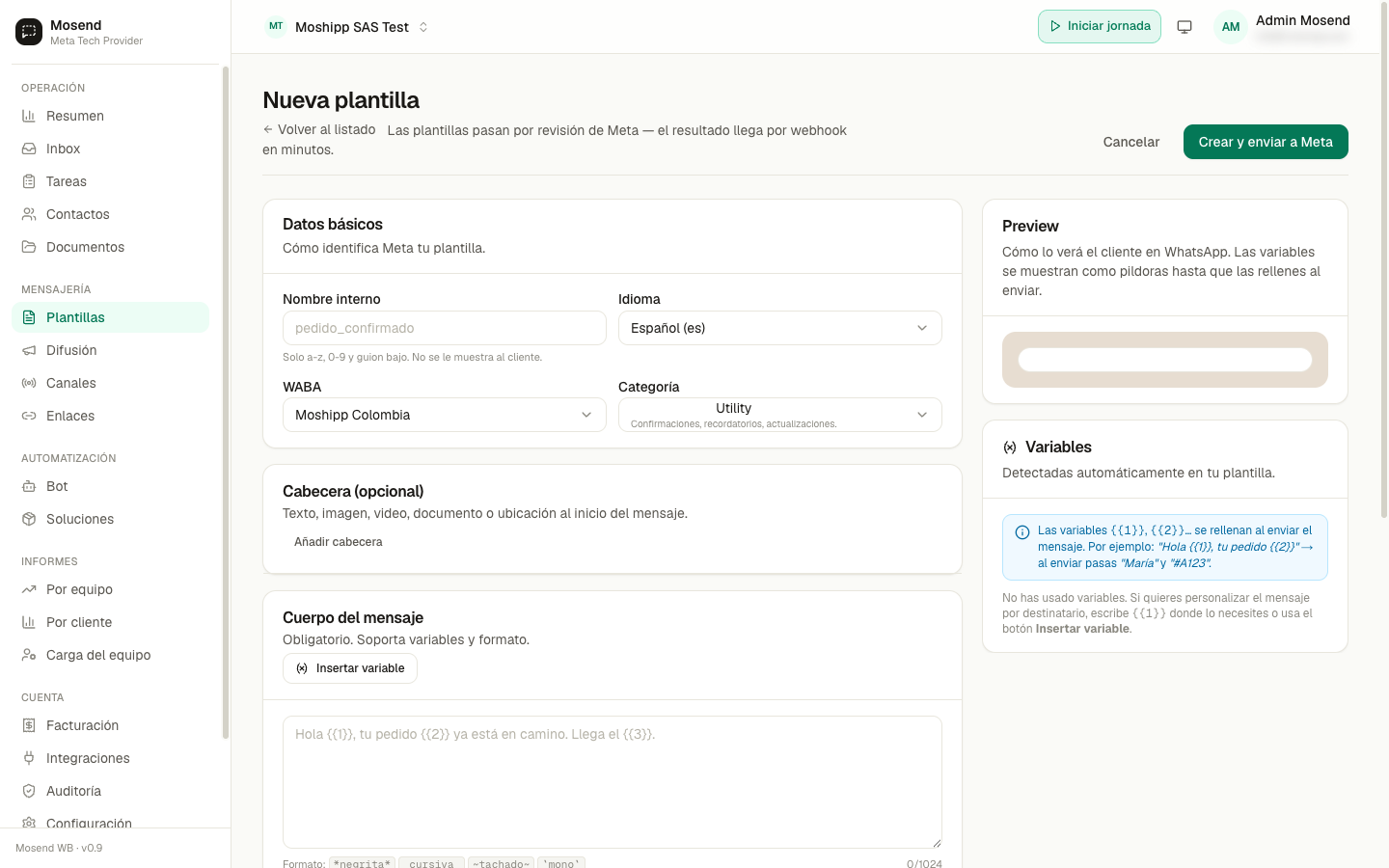Navigate to Contactos
This screenshot has height=868, width=1389.
(110, 214)
